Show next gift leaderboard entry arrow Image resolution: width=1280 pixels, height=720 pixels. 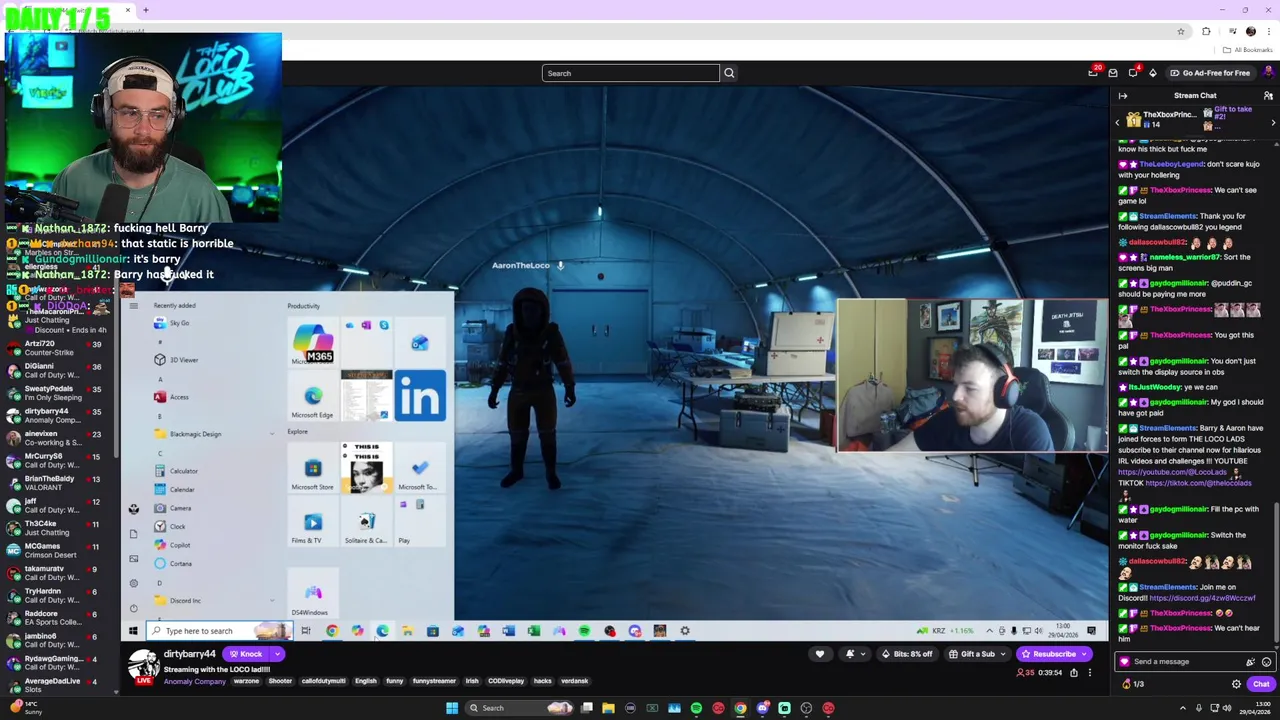[1273, 122]
